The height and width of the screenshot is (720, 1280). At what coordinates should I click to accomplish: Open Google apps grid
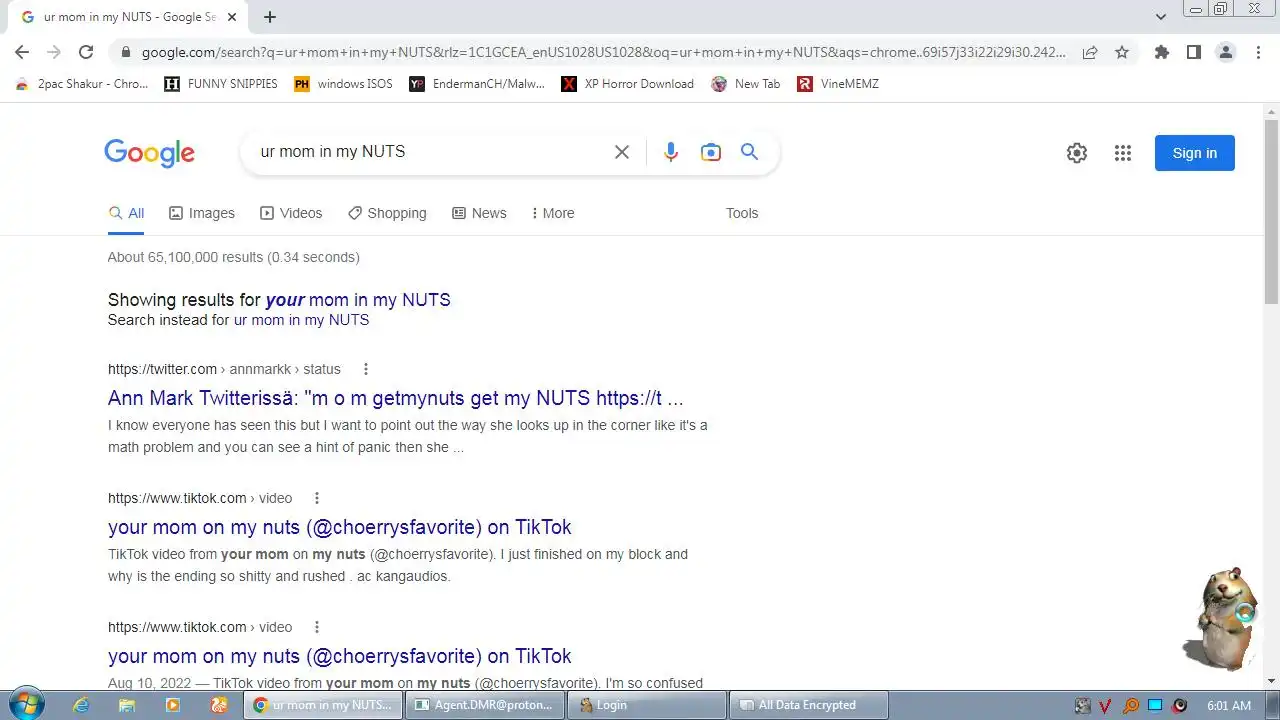(1123, 153)
